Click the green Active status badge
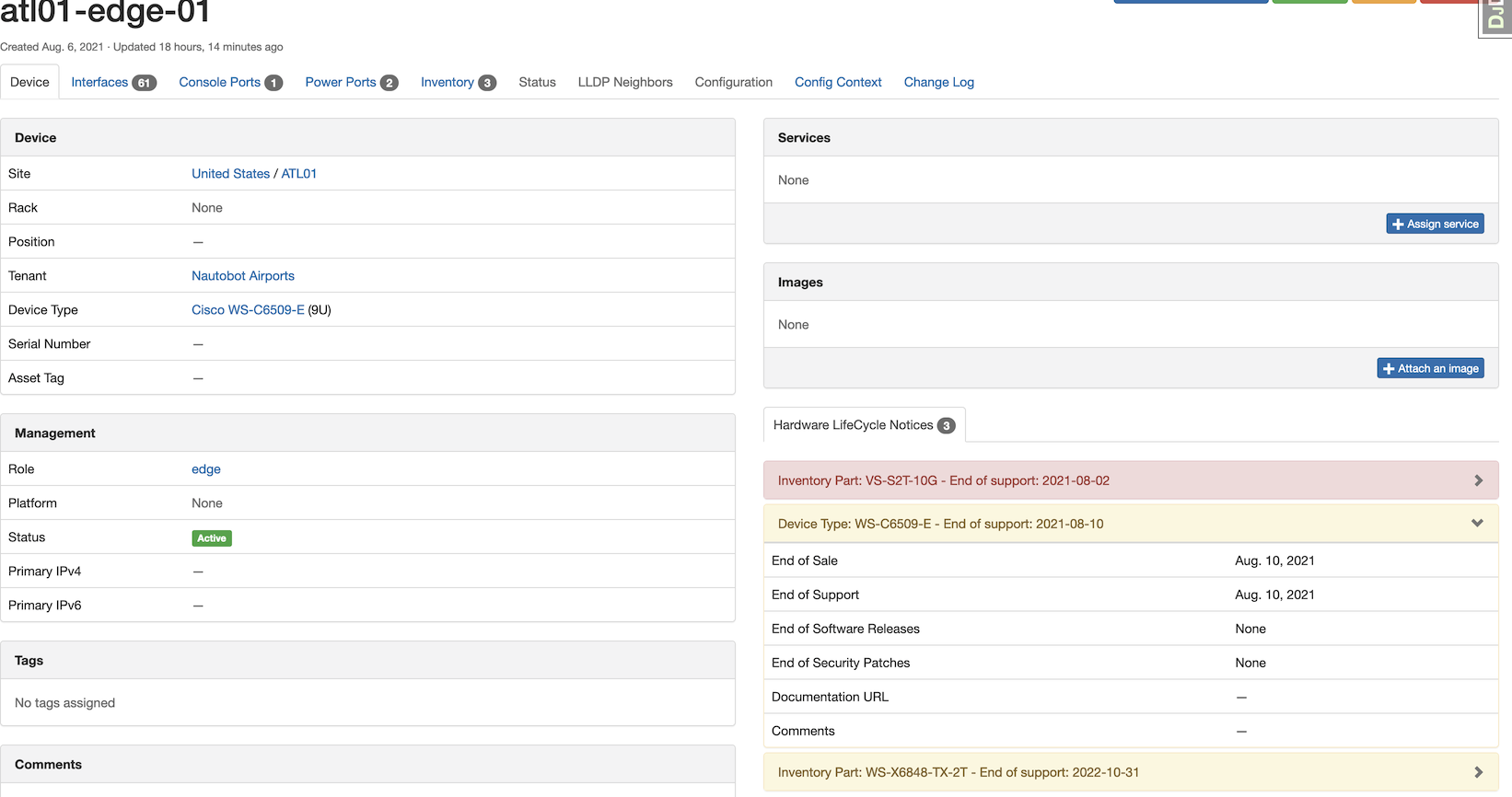 (212, 538)
